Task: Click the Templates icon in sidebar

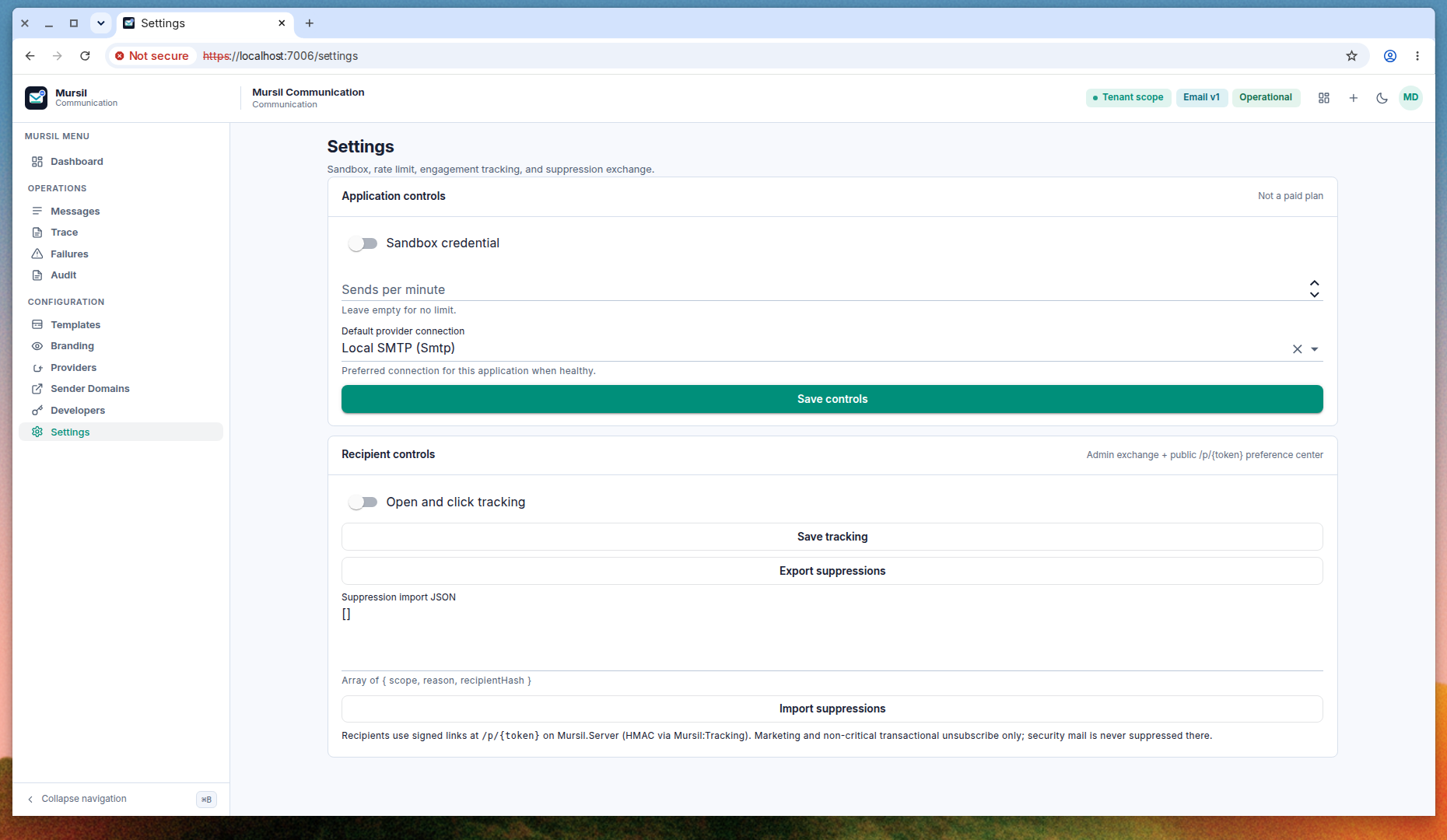Action: [x=37, y=325]
